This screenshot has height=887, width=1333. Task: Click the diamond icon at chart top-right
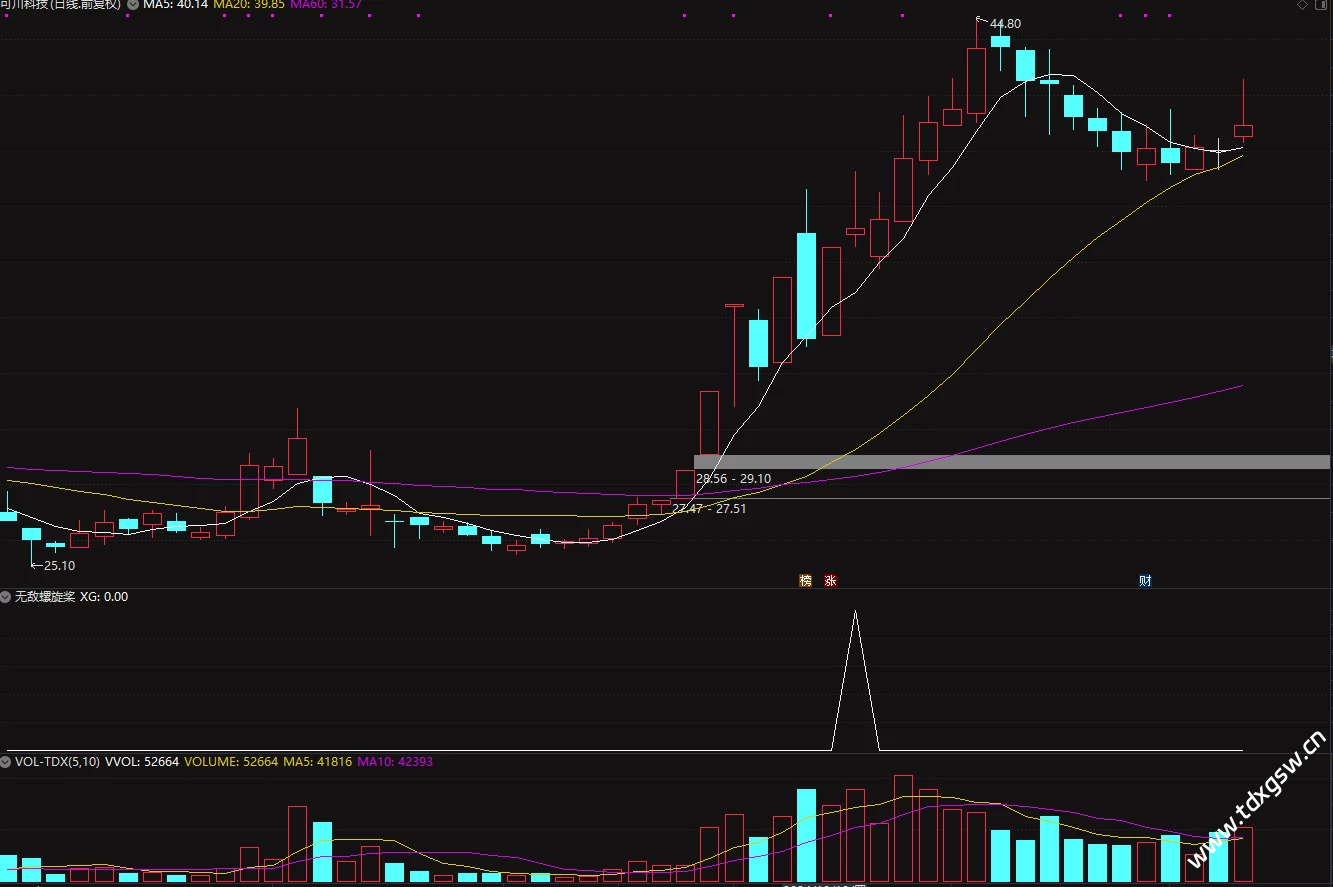[x=1302, y=5]
